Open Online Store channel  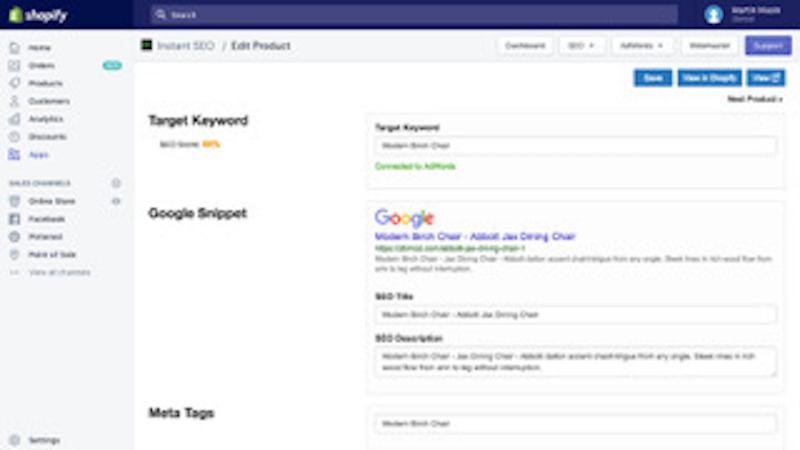point(52,201)
